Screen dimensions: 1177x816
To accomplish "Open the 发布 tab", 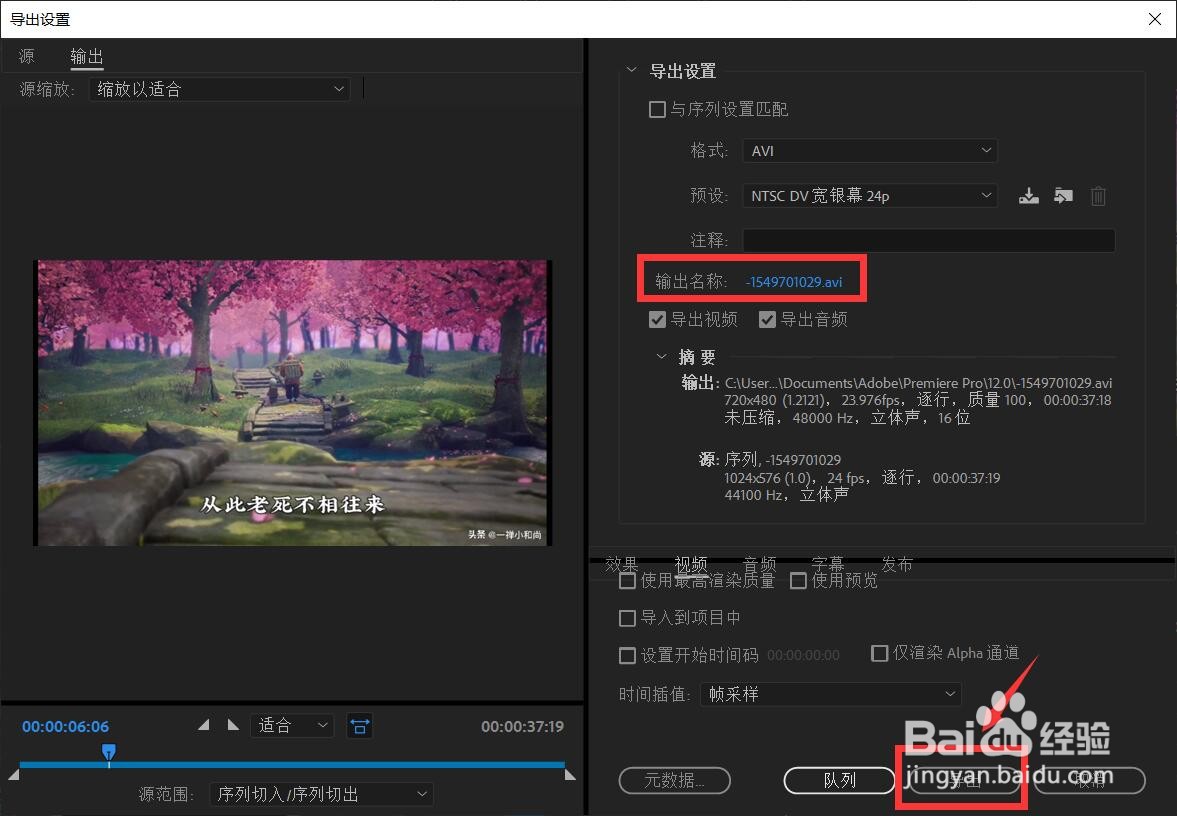I will click(x=897, y=564).
